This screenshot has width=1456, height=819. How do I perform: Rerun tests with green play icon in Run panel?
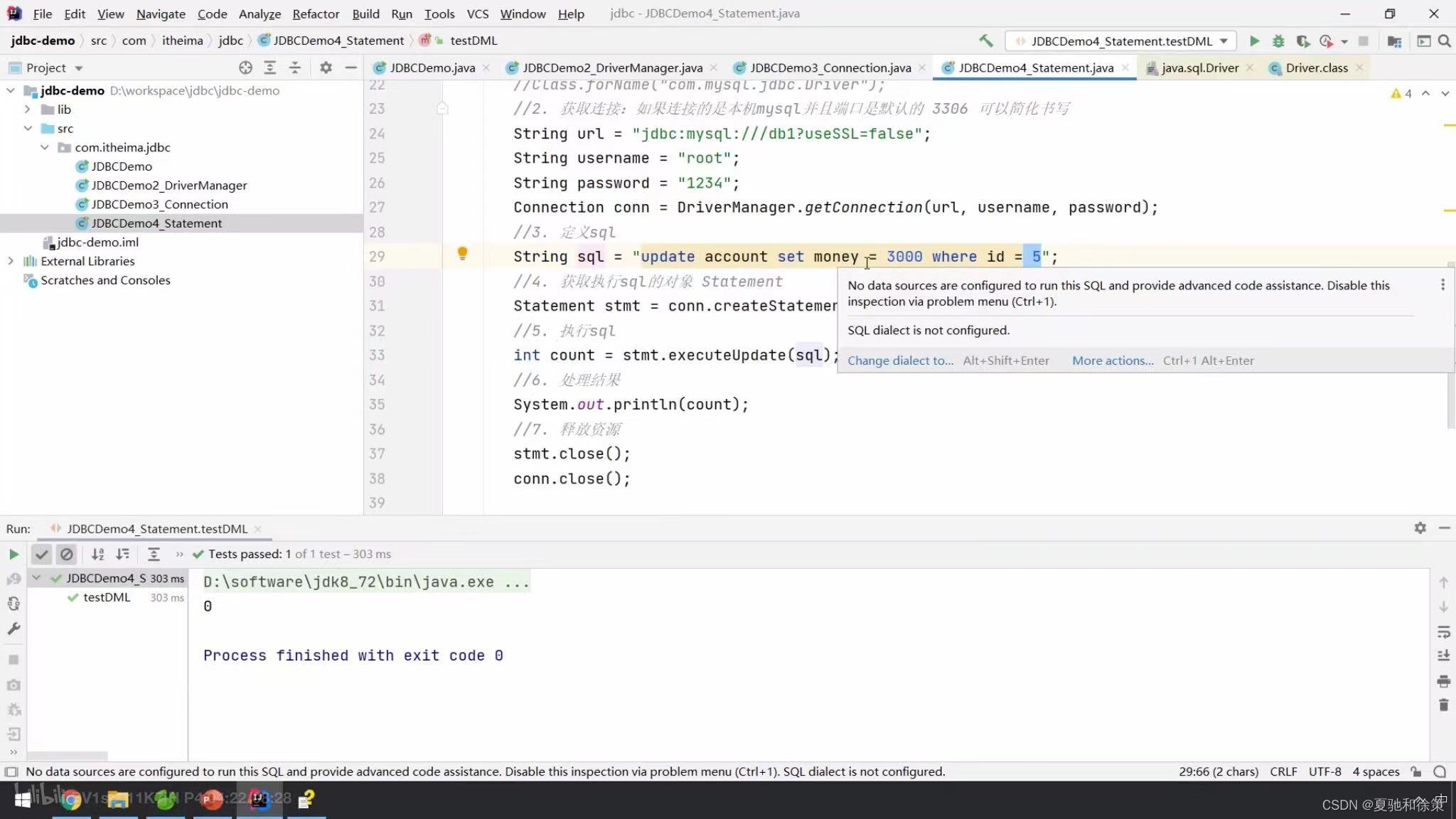(x=14, y=554)
